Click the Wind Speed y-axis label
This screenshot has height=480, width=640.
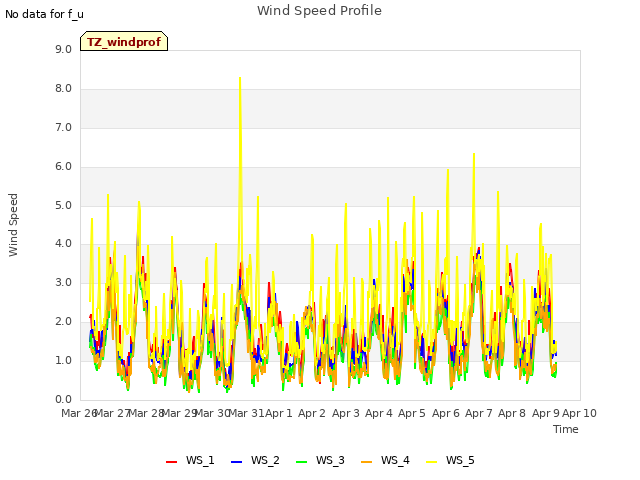pos(13,225)
